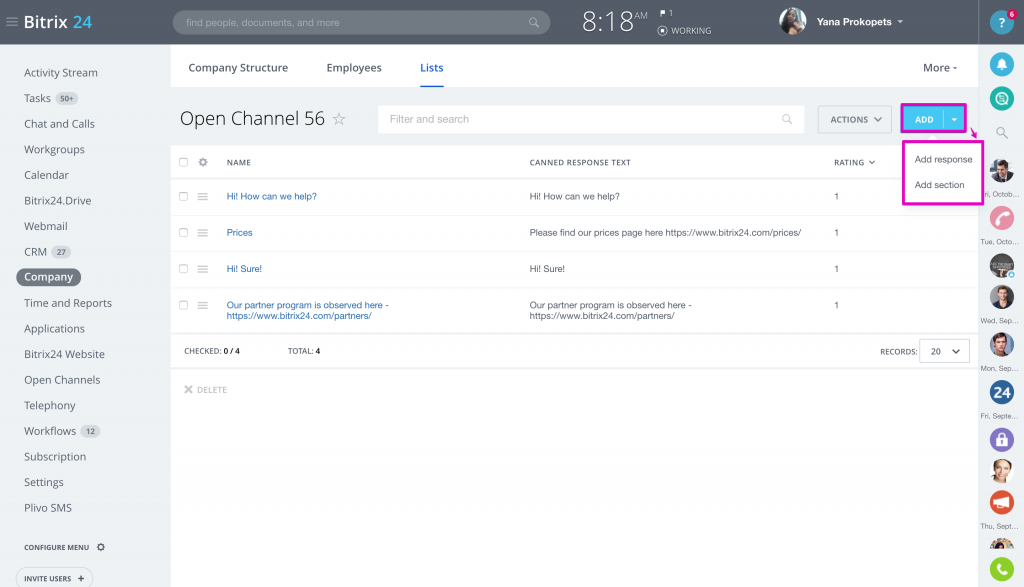This screenshot has height=587, width=1024.
Task: Open Time and Reports in left menu
Action: click(x=68, y=303)
